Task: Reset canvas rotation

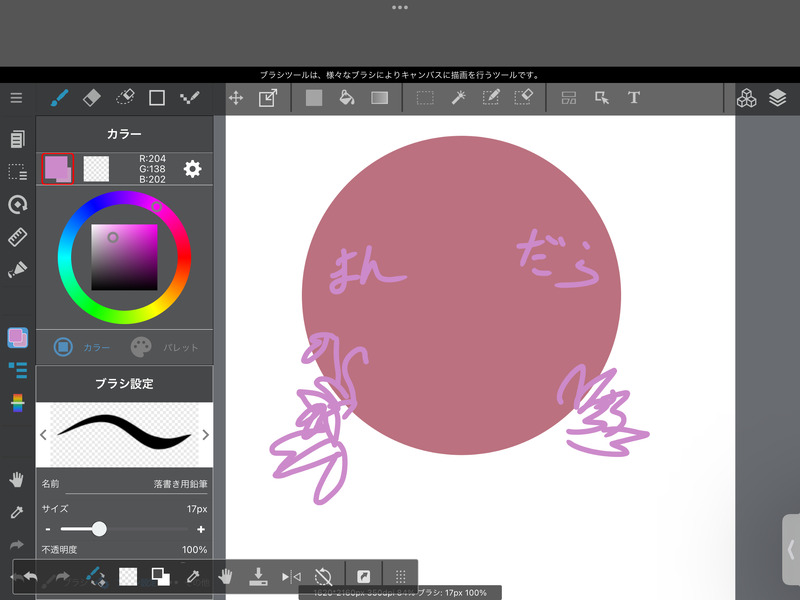Action: tap(323, 577)
